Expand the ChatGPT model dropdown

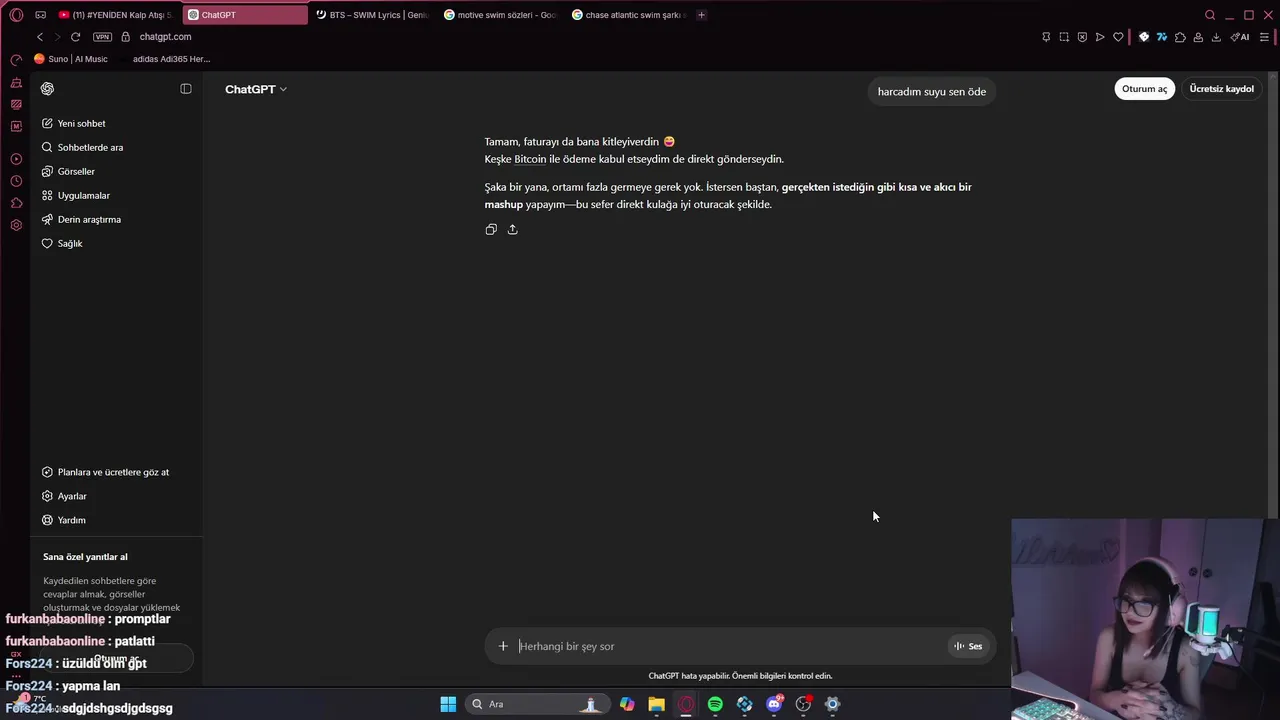(x=256, y=89)
